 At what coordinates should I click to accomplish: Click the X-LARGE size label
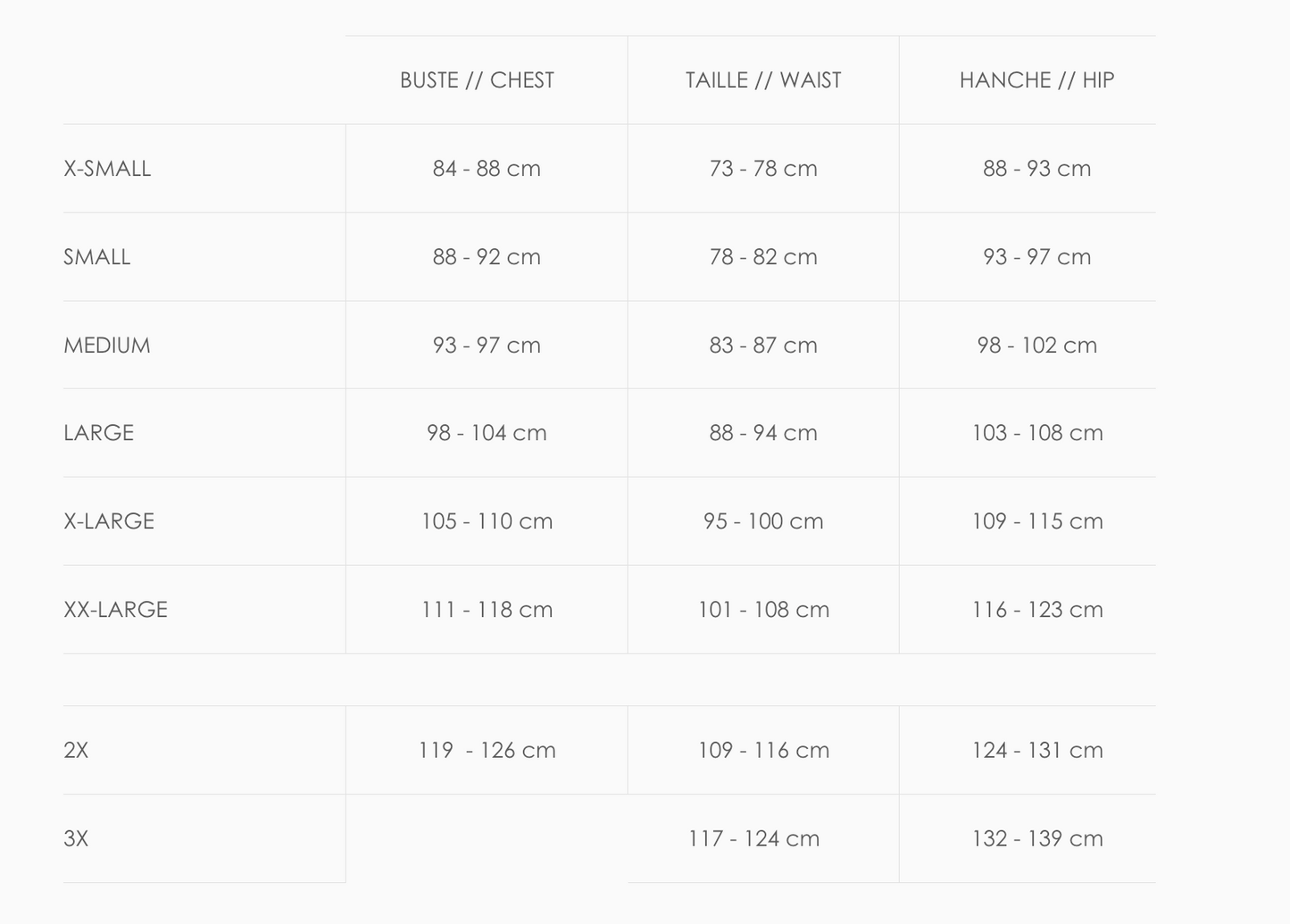click(109, 521)
